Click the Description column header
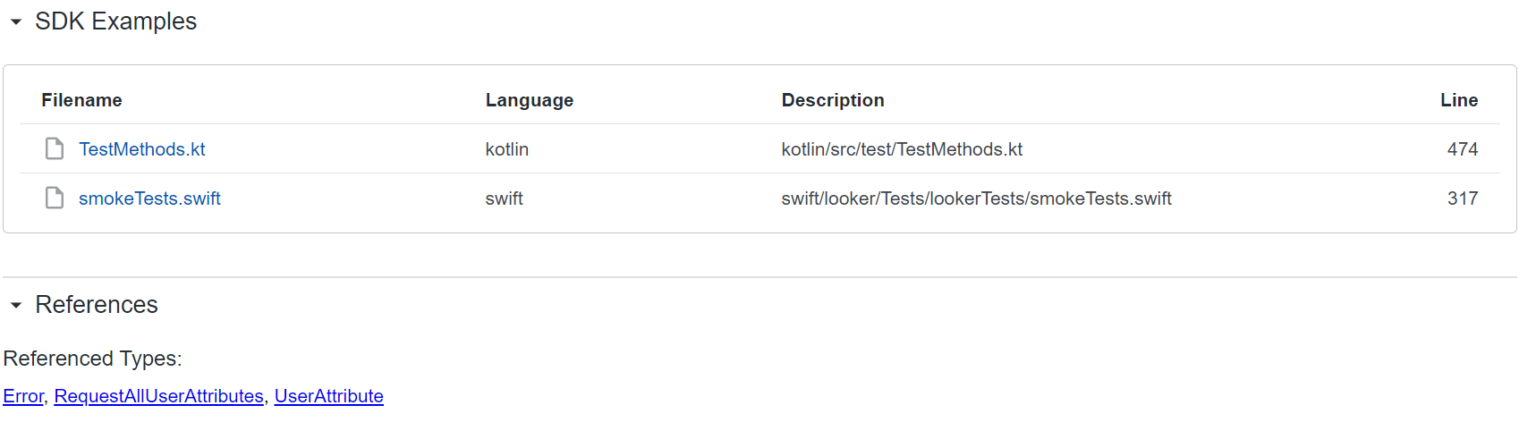Image resolution: width=1536 pixels, height=439 pixels. pyautogui.click(x=832, y=100)
